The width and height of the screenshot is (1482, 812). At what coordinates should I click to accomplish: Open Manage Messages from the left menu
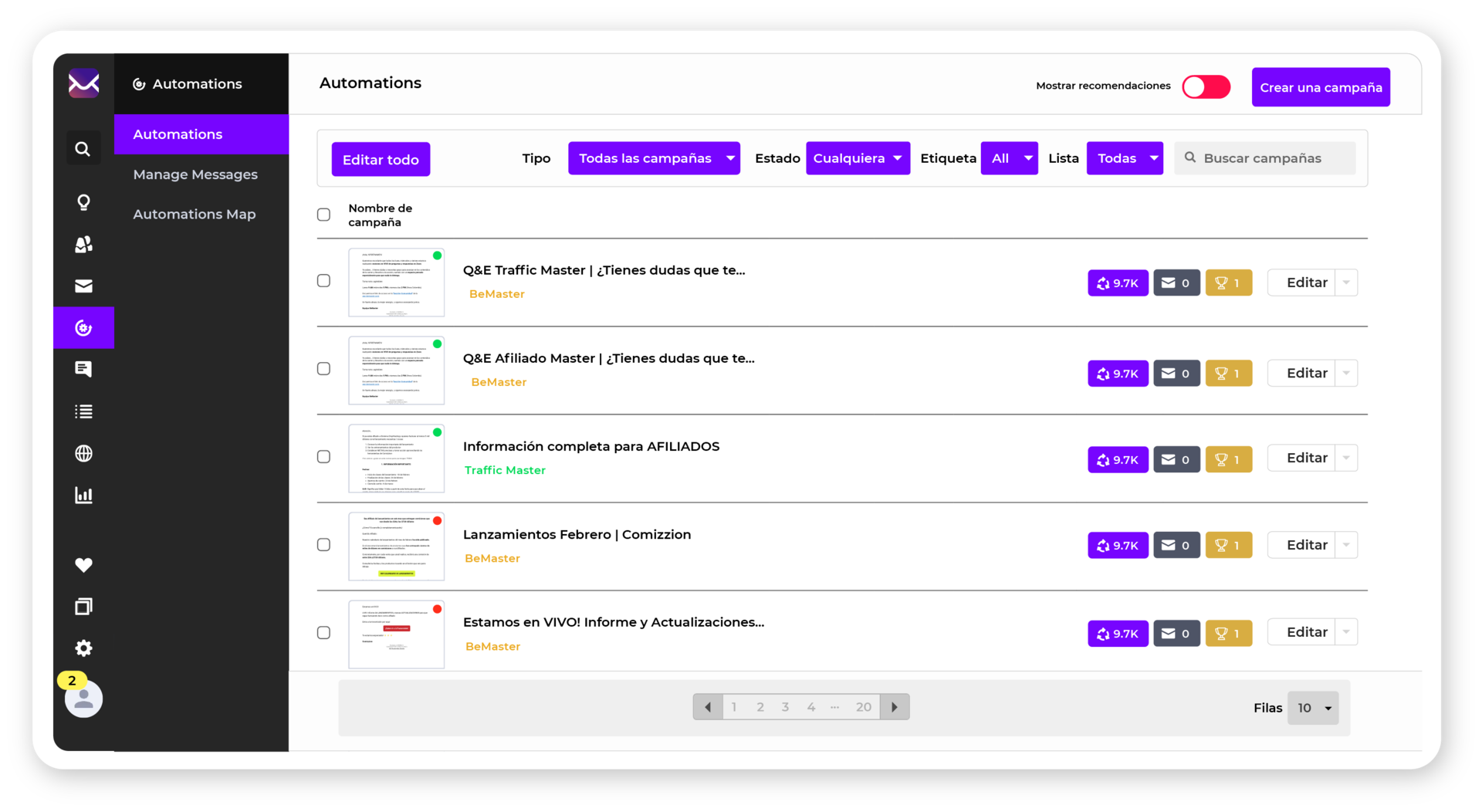(x=195, y=174)
